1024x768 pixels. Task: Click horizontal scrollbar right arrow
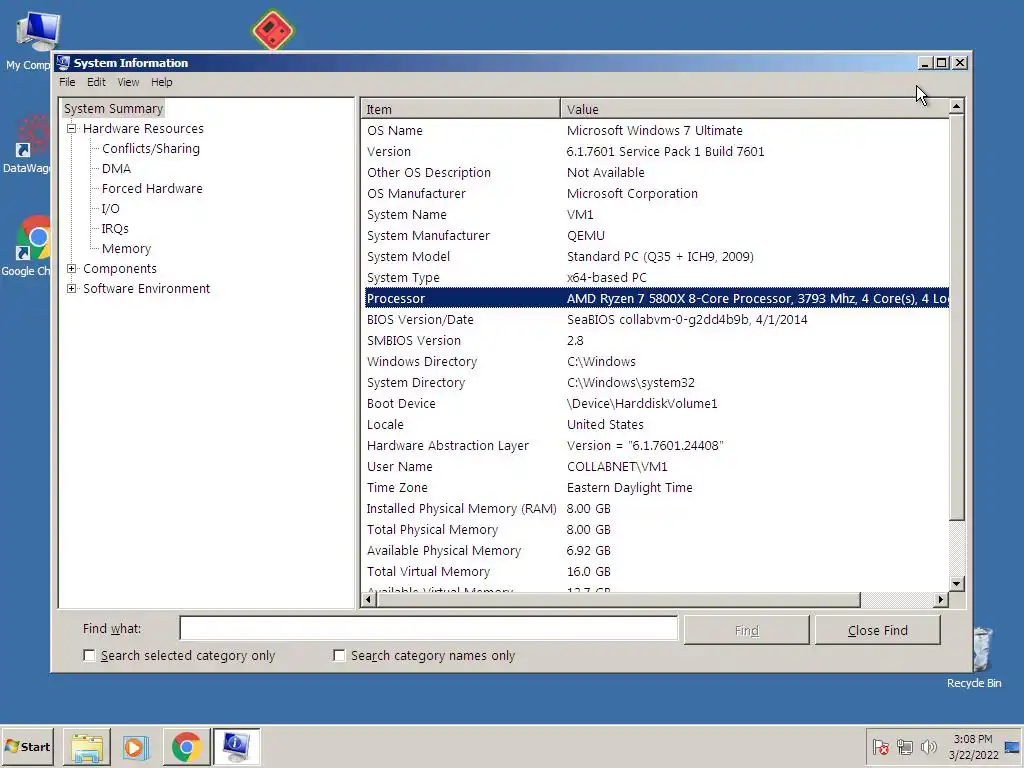coord(940,599)
